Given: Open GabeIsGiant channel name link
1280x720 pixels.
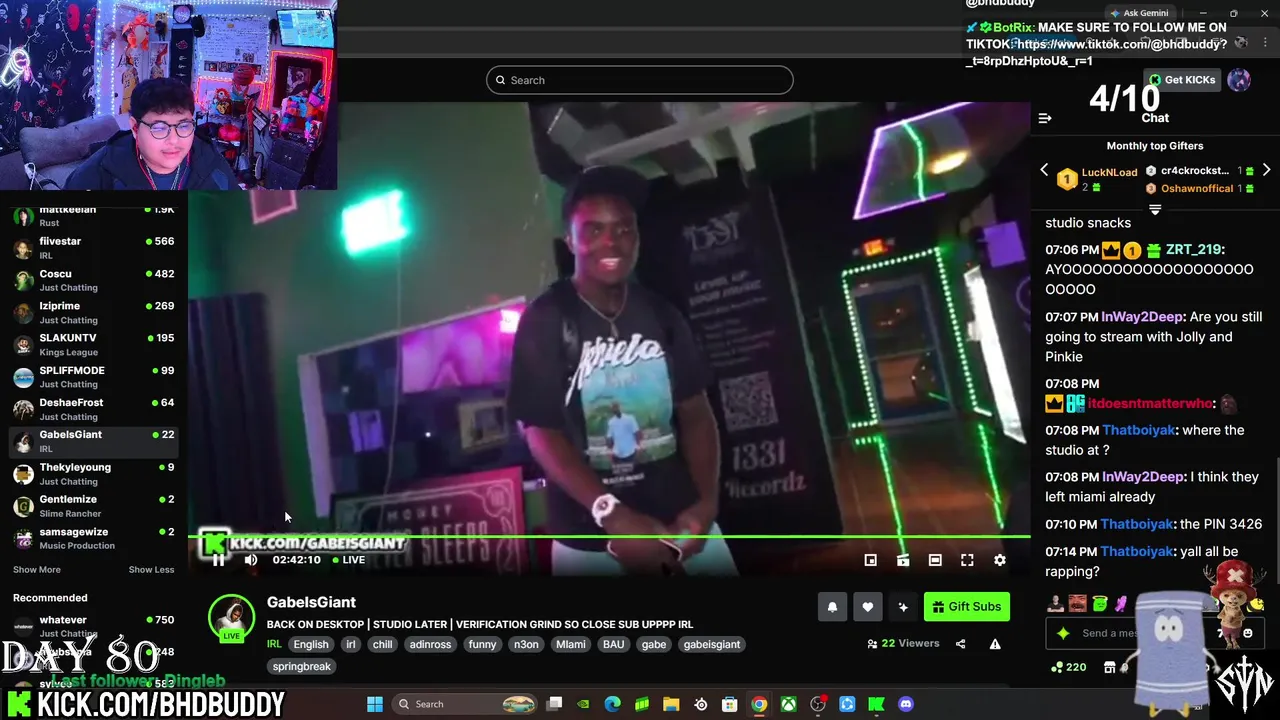Looking at the screenshot, I should click(x=311, y=602).
